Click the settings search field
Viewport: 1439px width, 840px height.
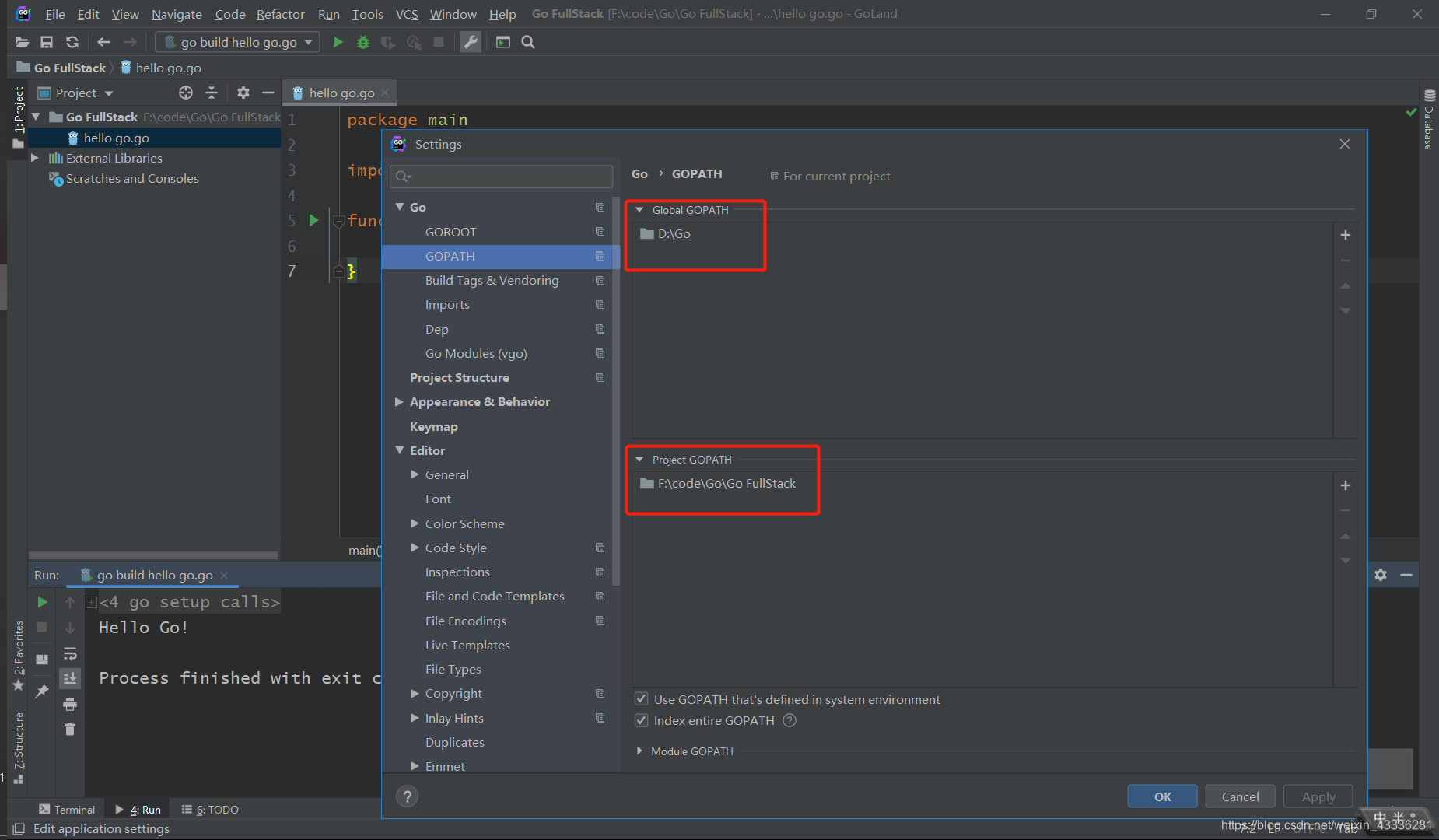pos(502,177)
